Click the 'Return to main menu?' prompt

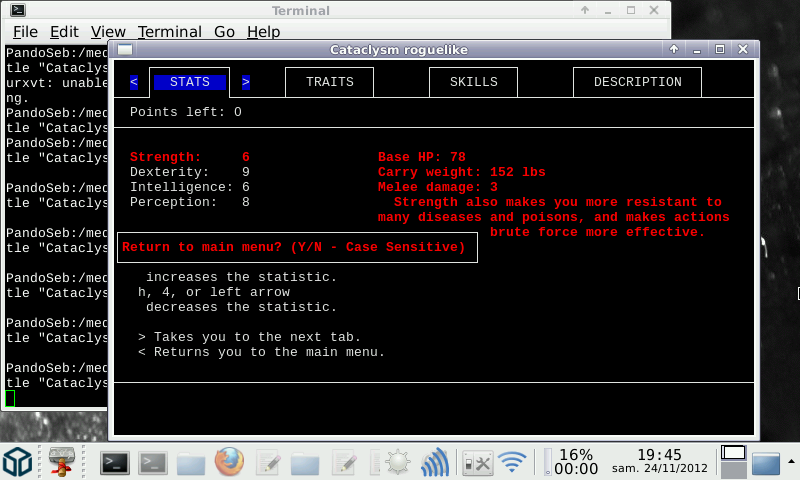pos(297,247)
